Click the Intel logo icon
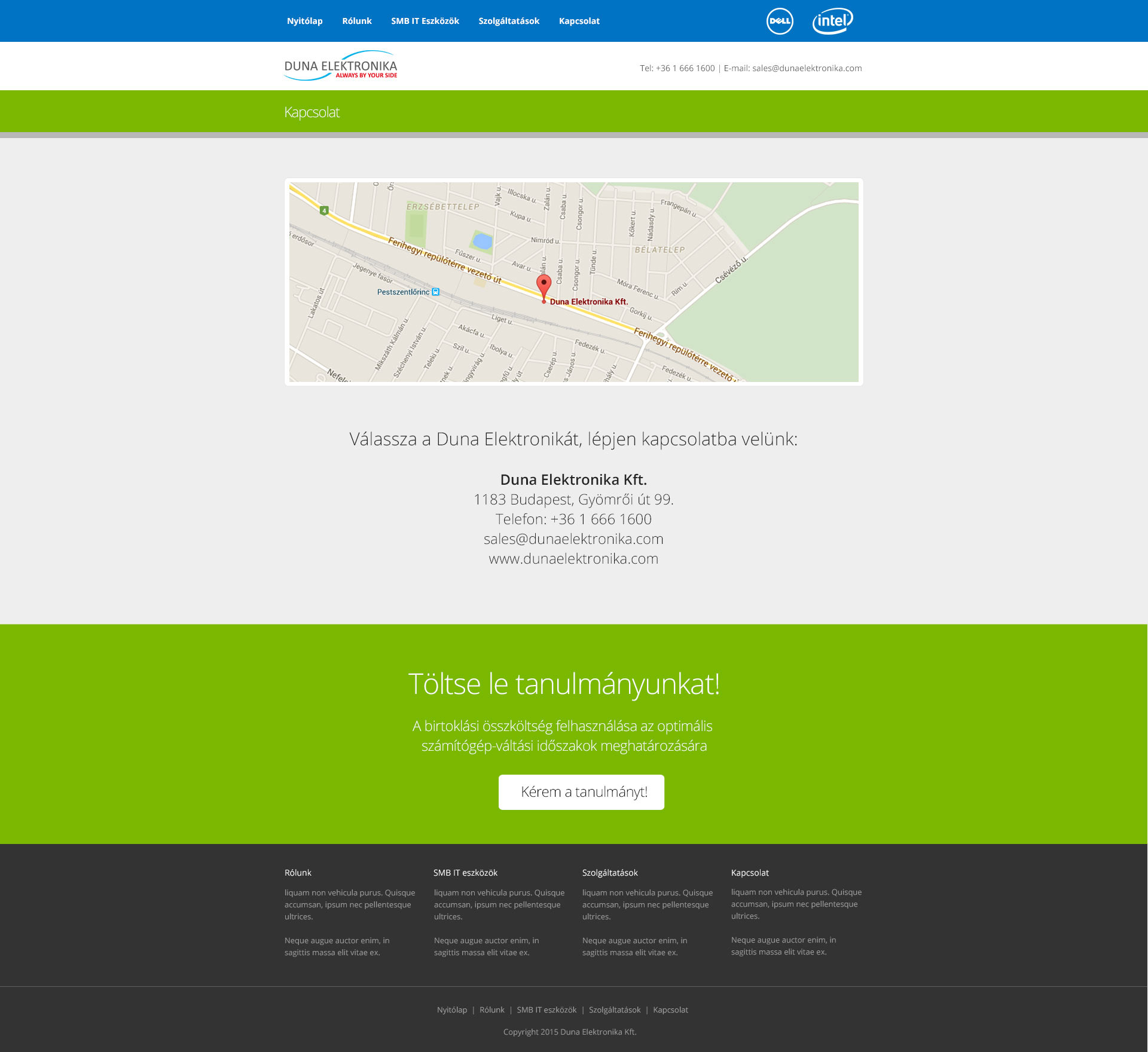 pyautogui.click(x=832, y=21)
